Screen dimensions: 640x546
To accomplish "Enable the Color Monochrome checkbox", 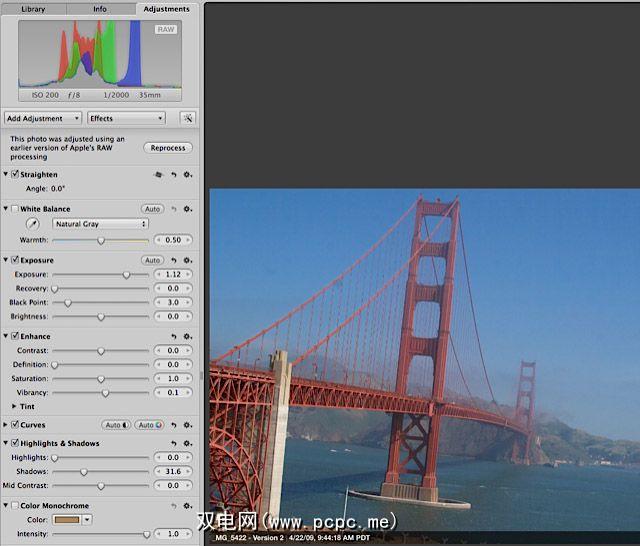I will [14, 505].
